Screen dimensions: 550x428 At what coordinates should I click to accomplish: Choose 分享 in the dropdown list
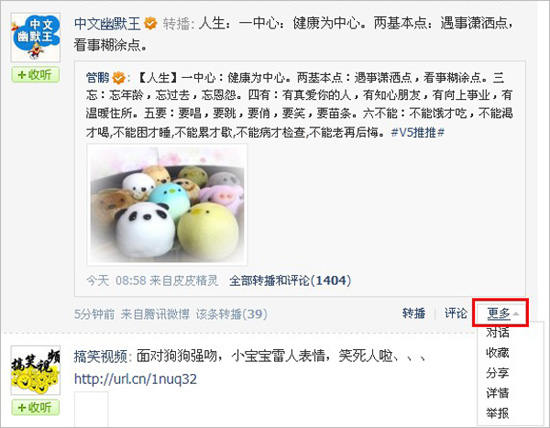(497, 373)
